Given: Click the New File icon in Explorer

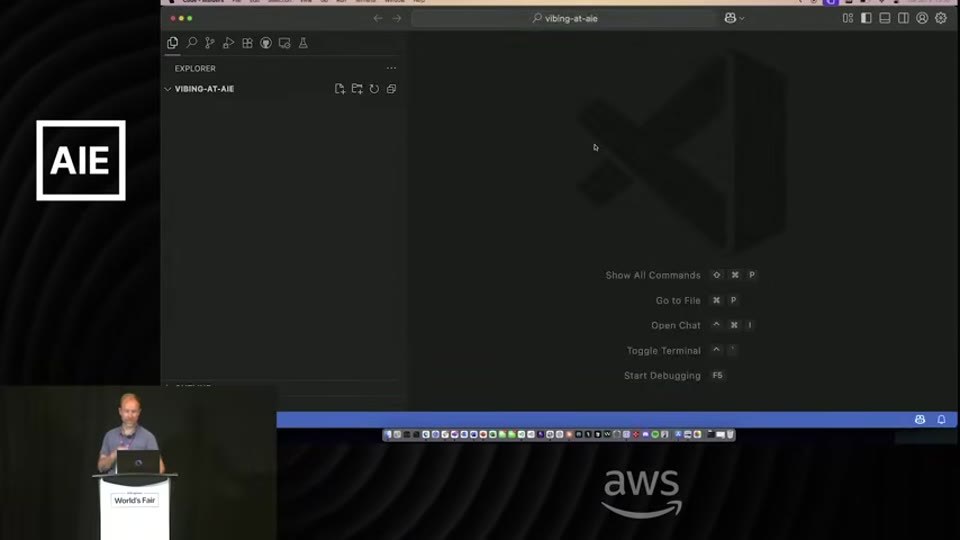Looking at the screenshot, I should pyautogui.click(x=340, y=89).
